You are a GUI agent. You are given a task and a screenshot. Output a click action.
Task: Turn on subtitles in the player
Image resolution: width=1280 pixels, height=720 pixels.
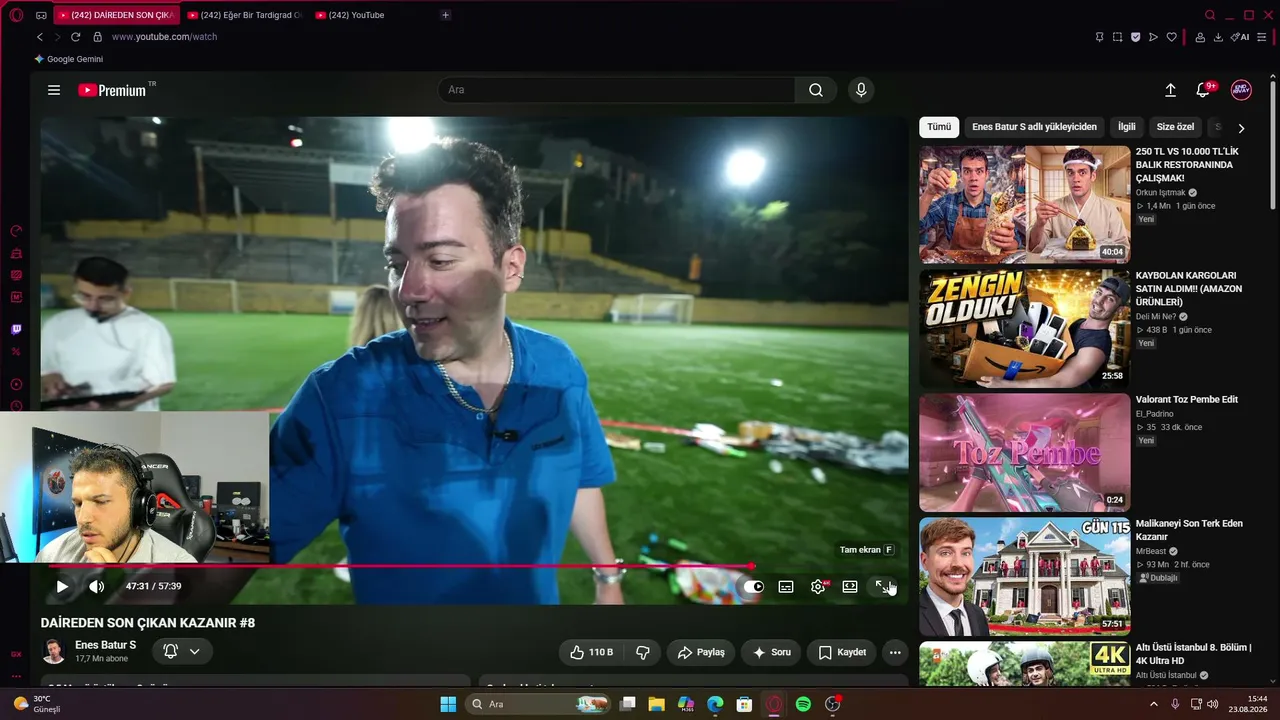point(786,587)
